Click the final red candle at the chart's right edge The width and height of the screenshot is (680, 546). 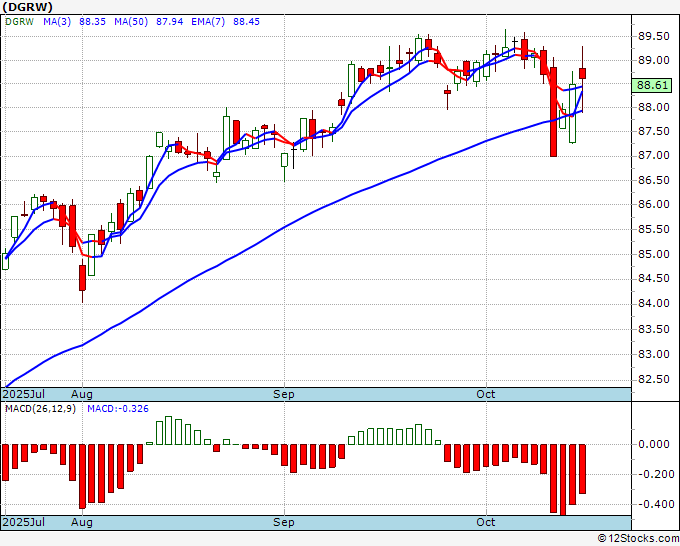582,73
